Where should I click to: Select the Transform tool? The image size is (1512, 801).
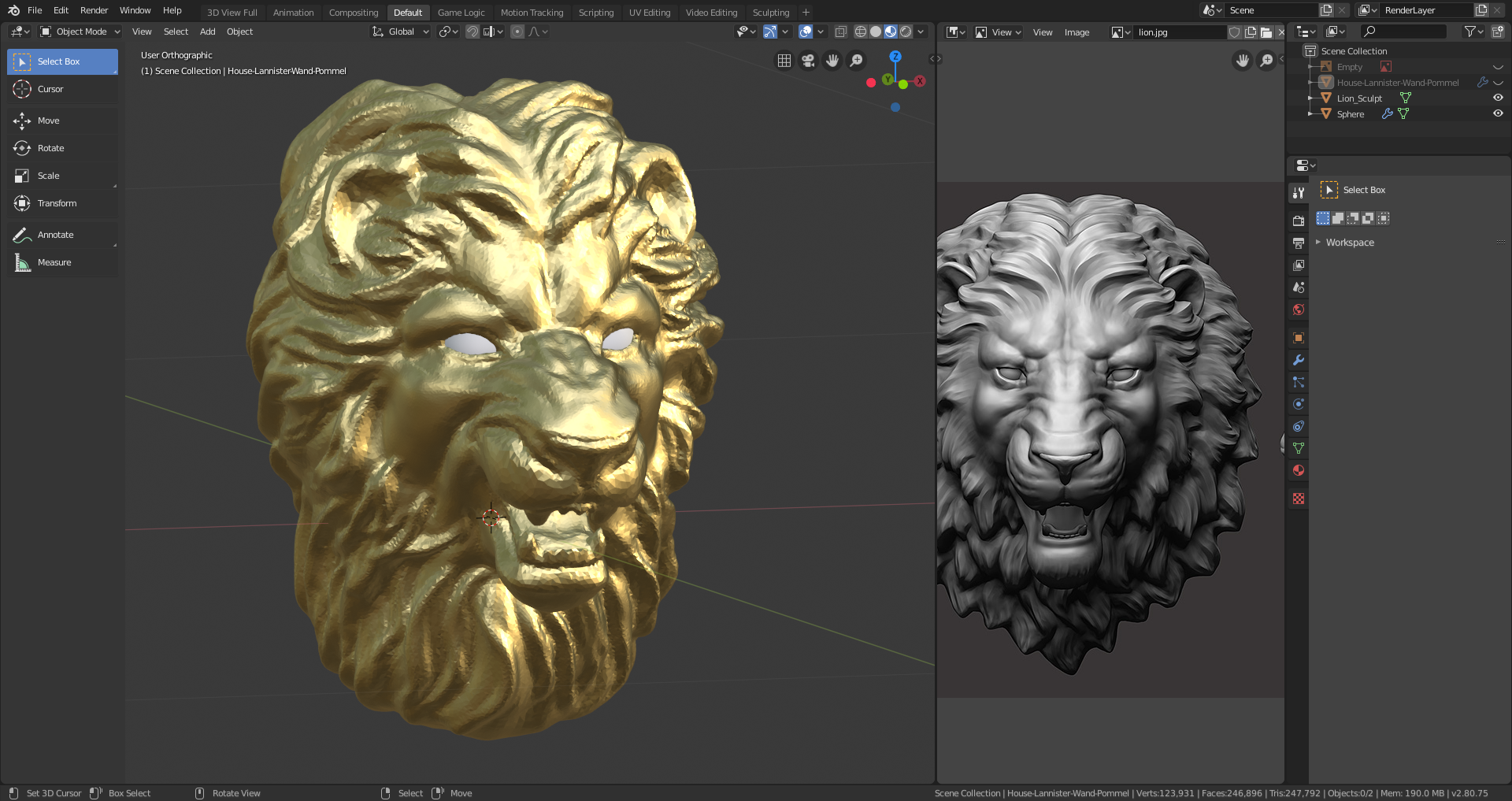[62, 203]
